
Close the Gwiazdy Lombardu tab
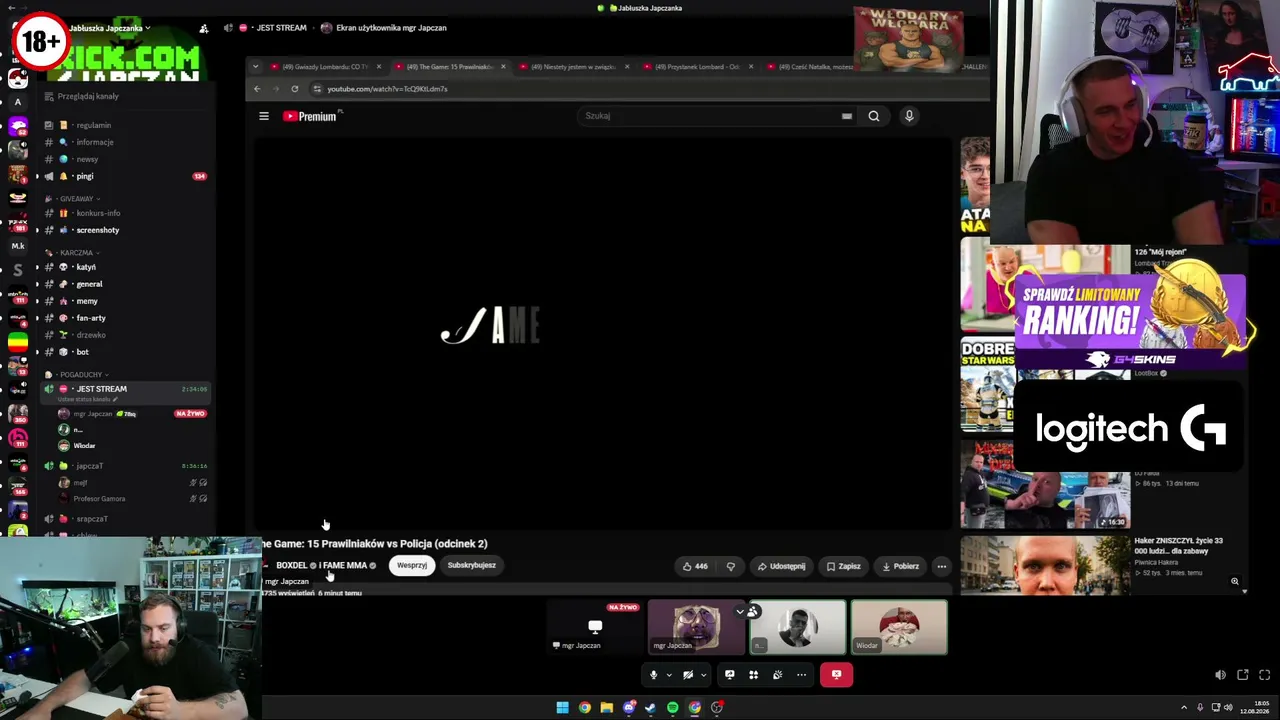[379, 67]
